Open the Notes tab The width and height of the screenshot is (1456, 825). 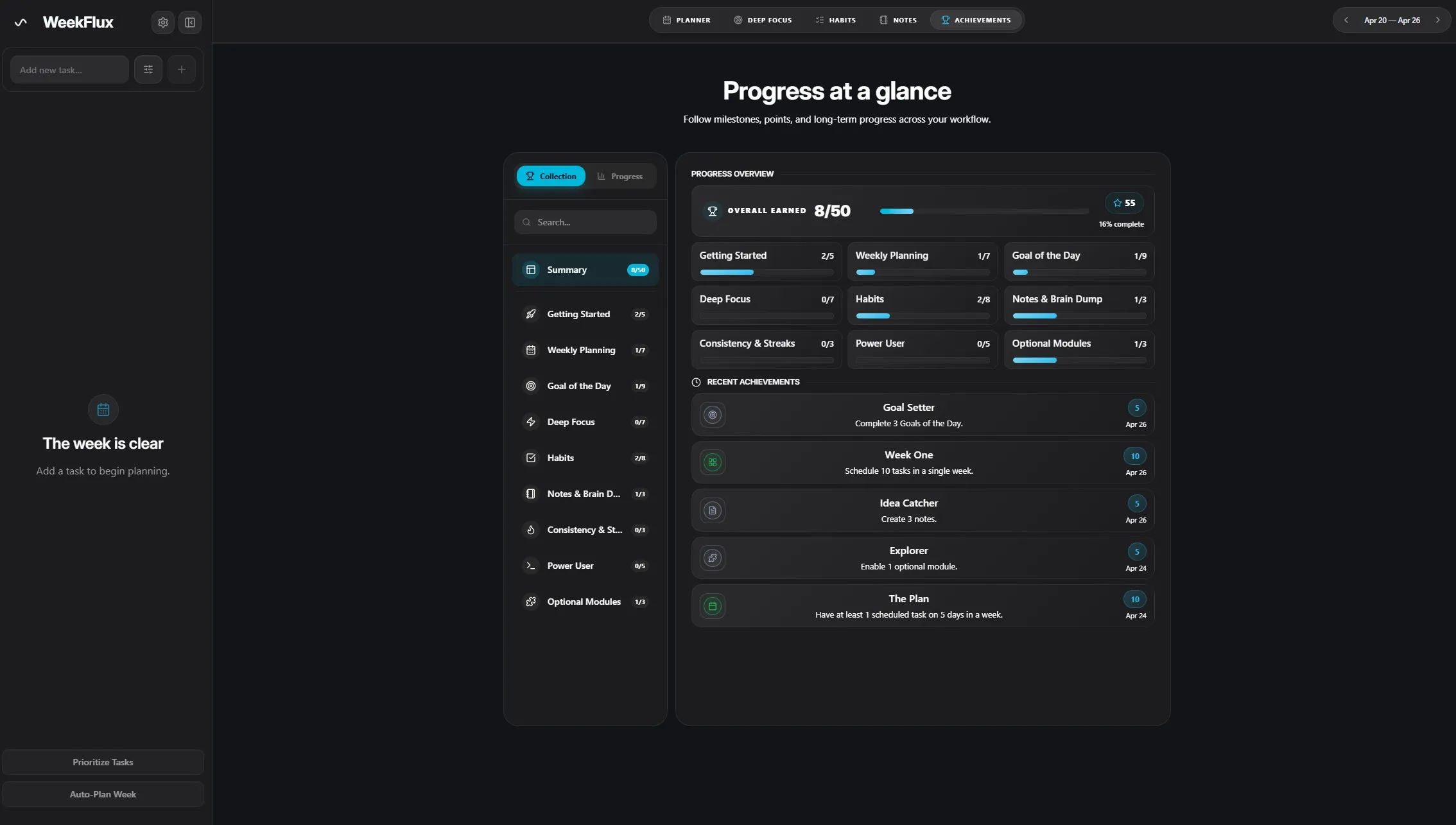(x=897, y=20)
